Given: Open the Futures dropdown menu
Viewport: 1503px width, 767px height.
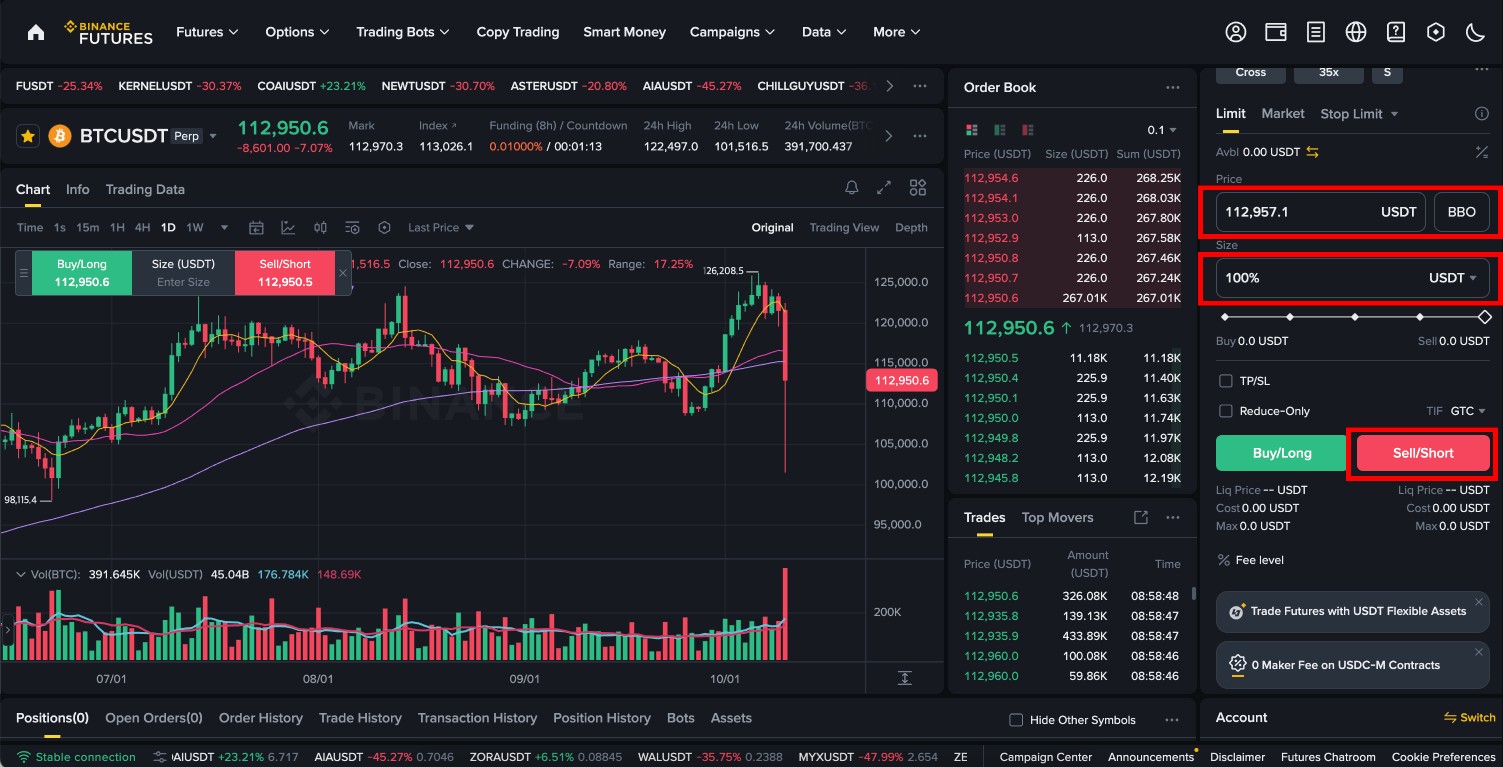Looking at the screenshot, I should [x=207, y=32].
